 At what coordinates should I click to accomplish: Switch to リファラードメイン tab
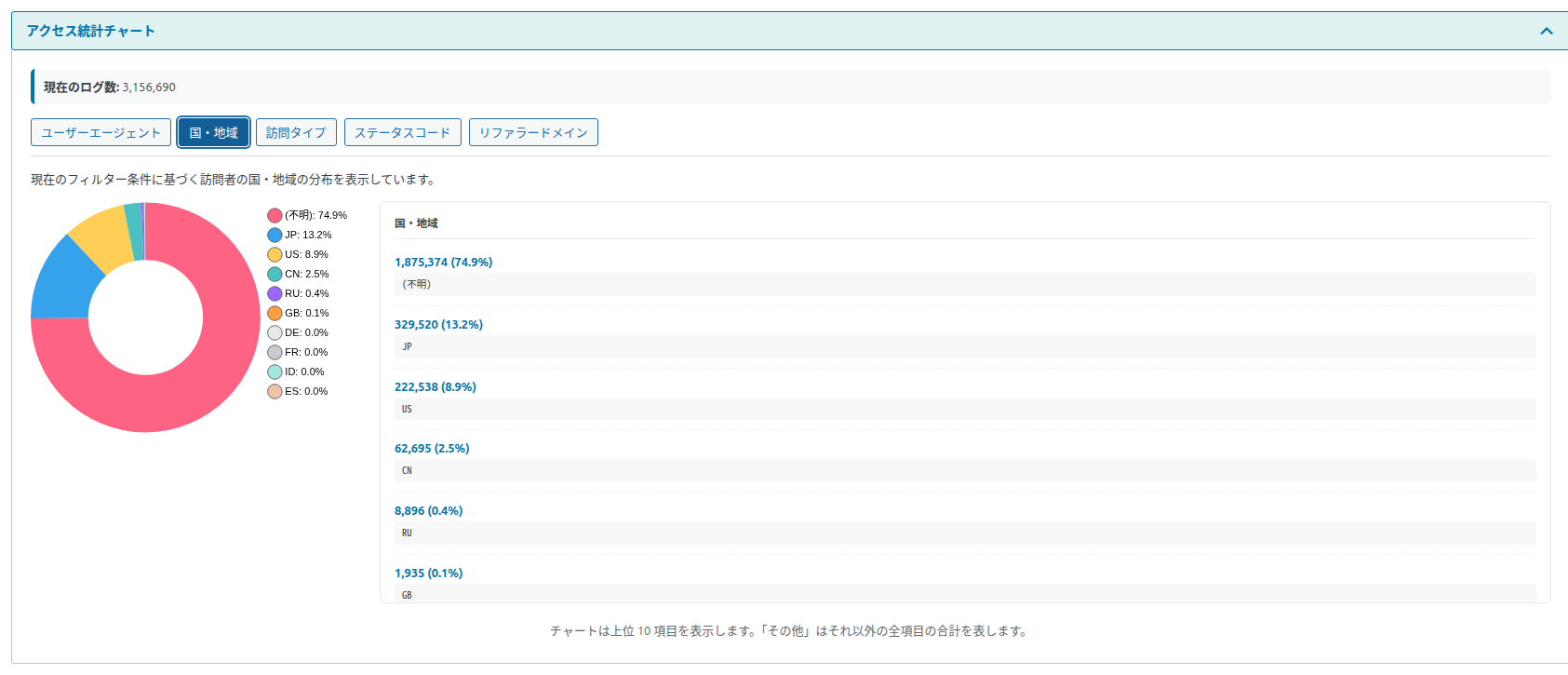533,132
